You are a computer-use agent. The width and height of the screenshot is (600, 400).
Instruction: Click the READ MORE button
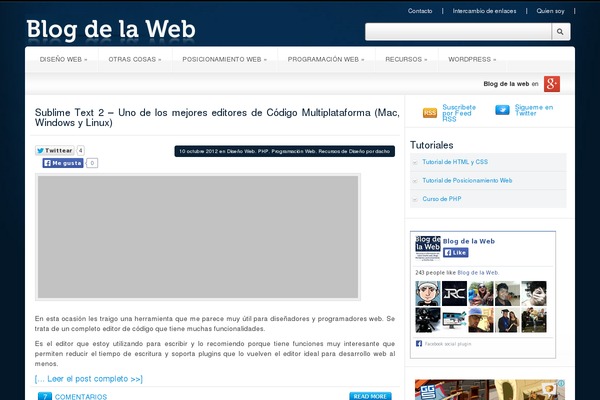pos(370,396)
